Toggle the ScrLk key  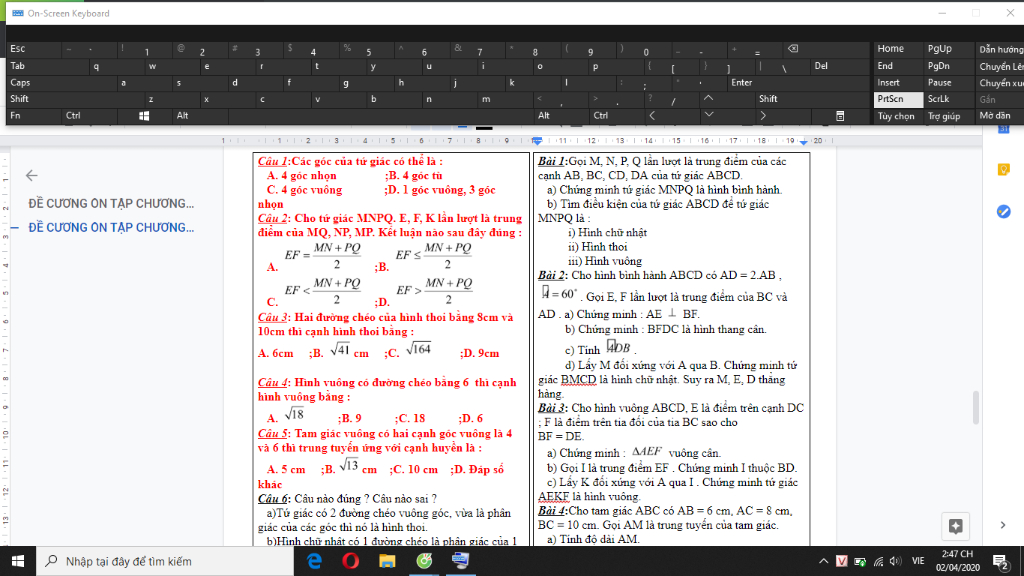[x=948, y=99]
